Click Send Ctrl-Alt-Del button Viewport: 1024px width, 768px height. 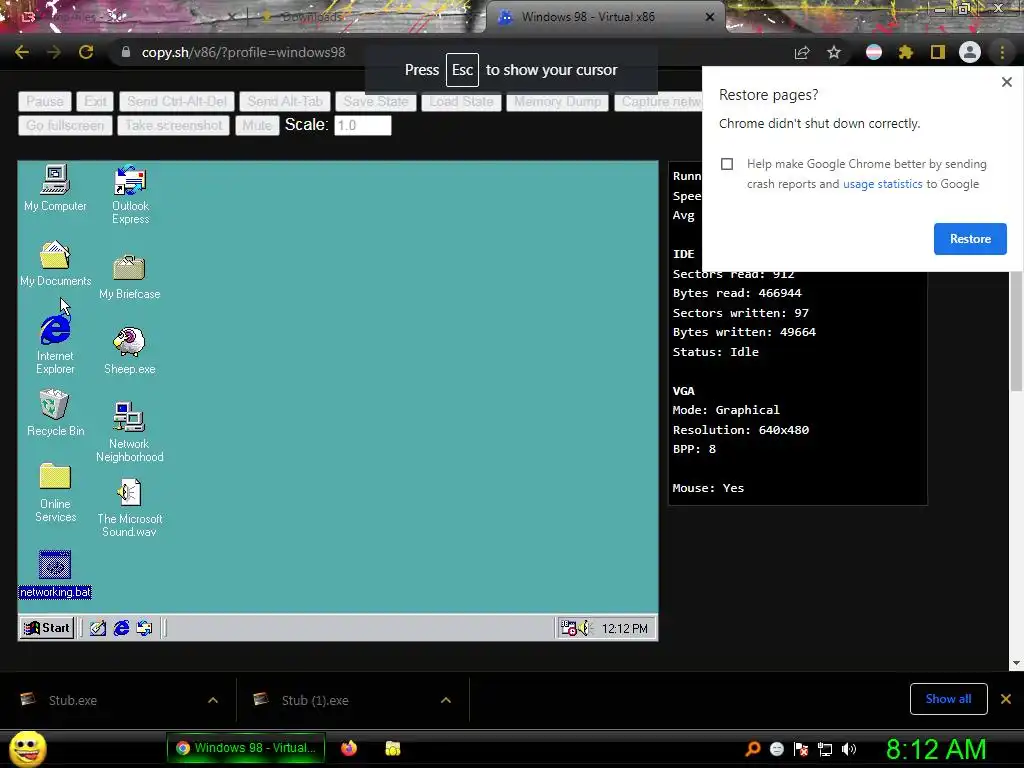tap(176, 102)
